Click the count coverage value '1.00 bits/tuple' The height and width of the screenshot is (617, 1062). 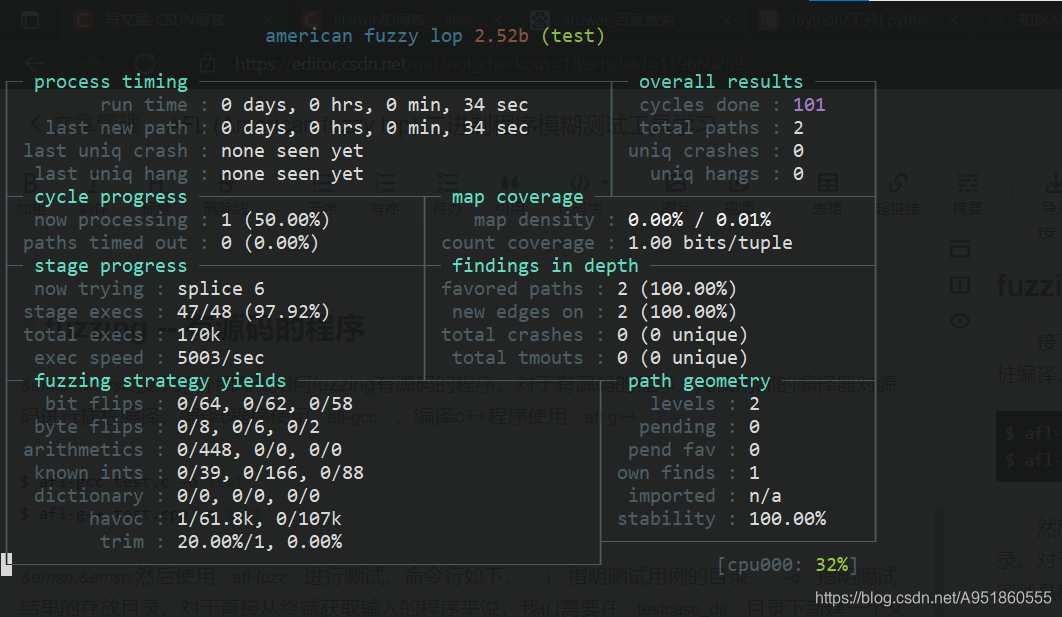pos(710,243)
